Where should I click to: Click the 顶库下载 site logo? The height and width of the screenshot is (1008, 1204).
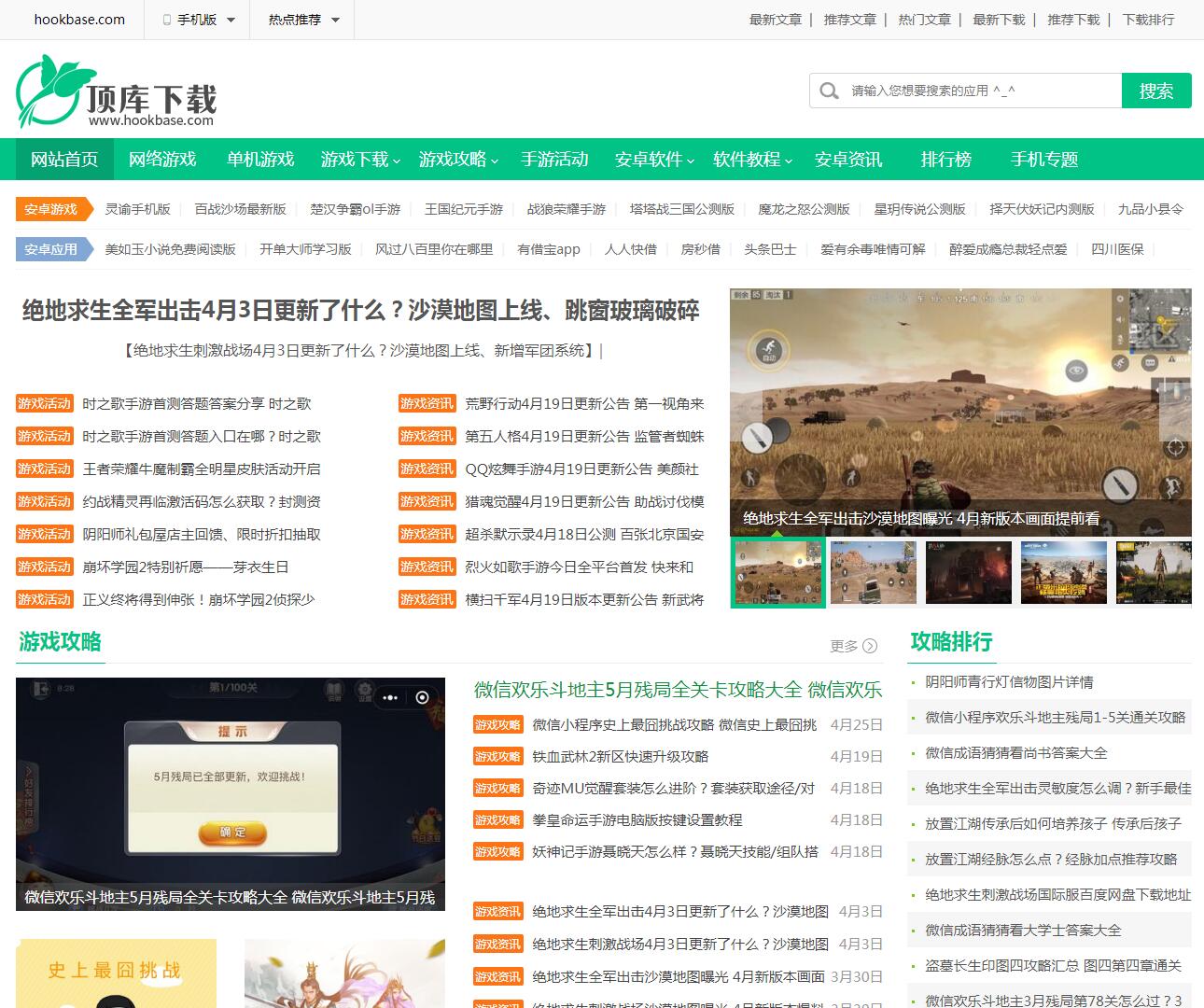point(117,91)
